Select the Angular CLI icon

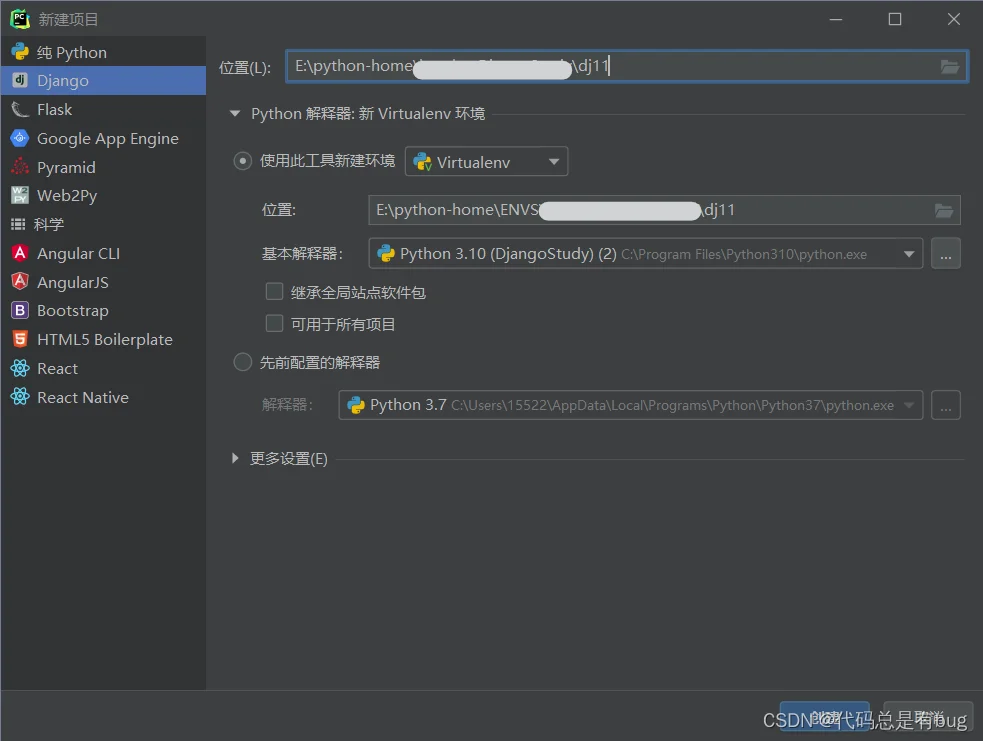click(x=20, y=253)
